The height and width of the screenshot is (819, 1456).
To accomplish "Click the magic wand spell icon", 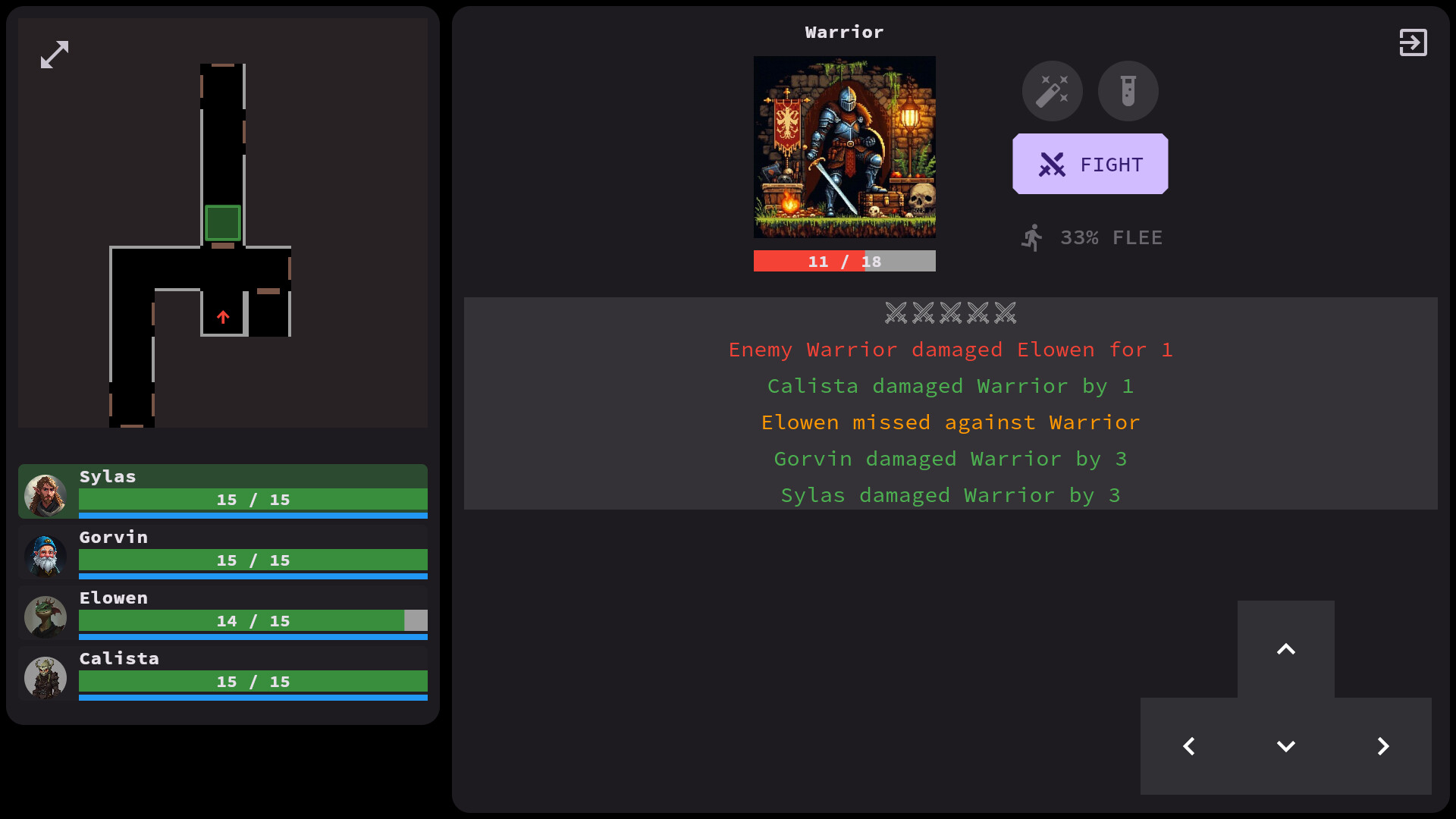I will 1052,91.
